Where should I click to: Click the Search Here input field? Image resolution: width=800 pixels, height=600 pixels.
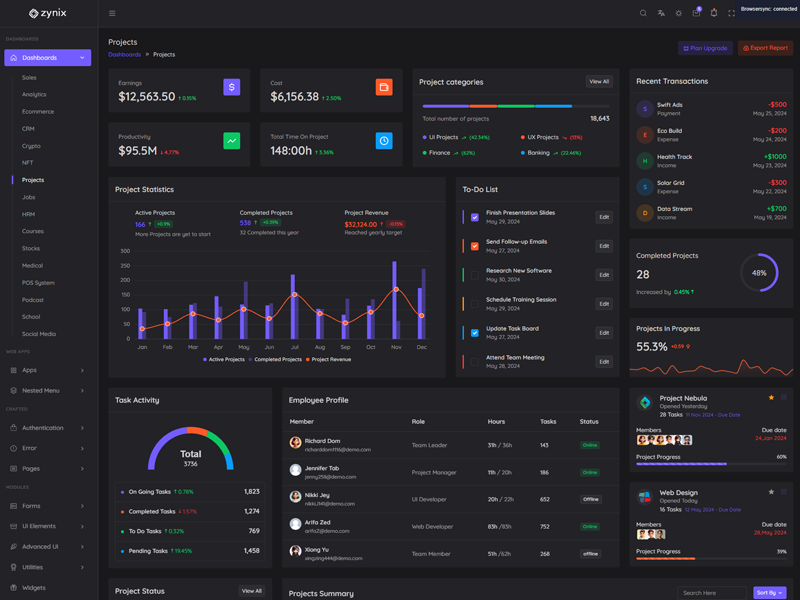coord(712,593)
